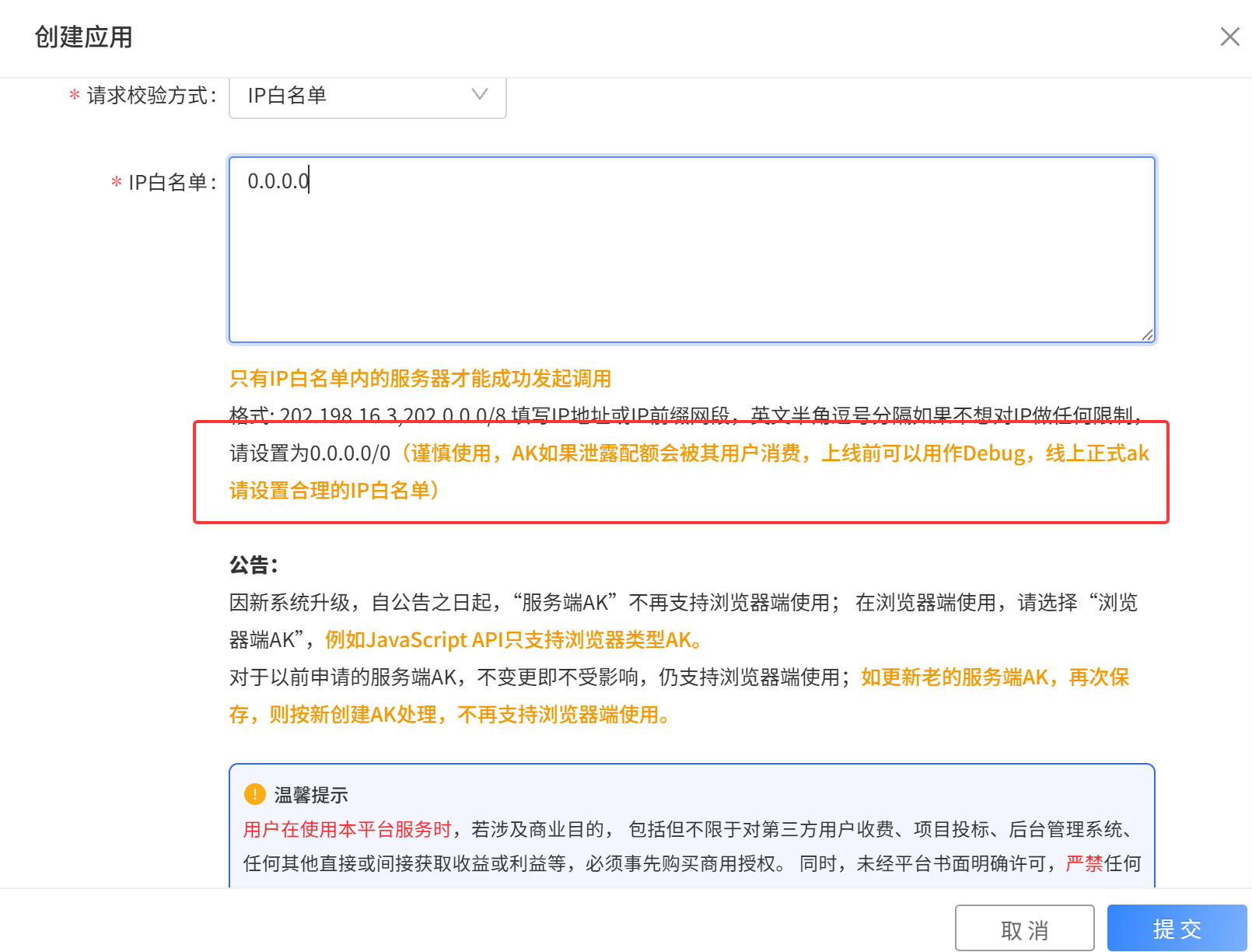
Task: Click the line starting 因新系统升级
Action: (684, 603)
